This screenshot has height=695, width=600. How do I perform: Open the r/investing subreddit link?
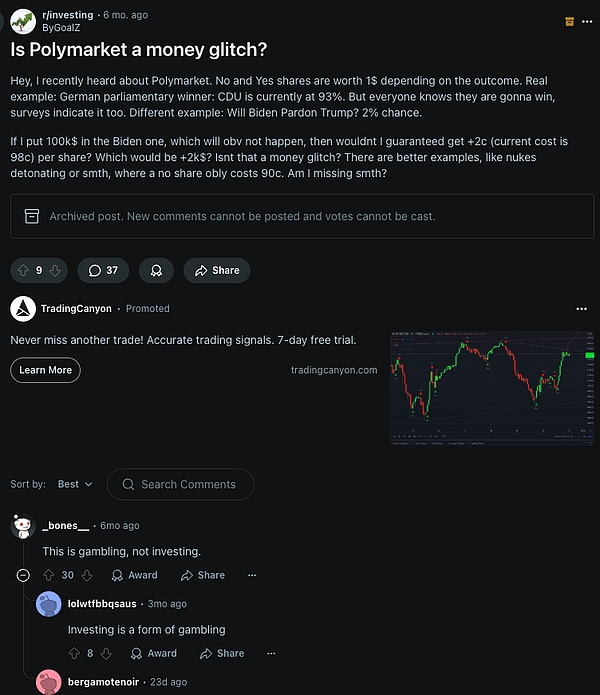(x=68, y=15)
